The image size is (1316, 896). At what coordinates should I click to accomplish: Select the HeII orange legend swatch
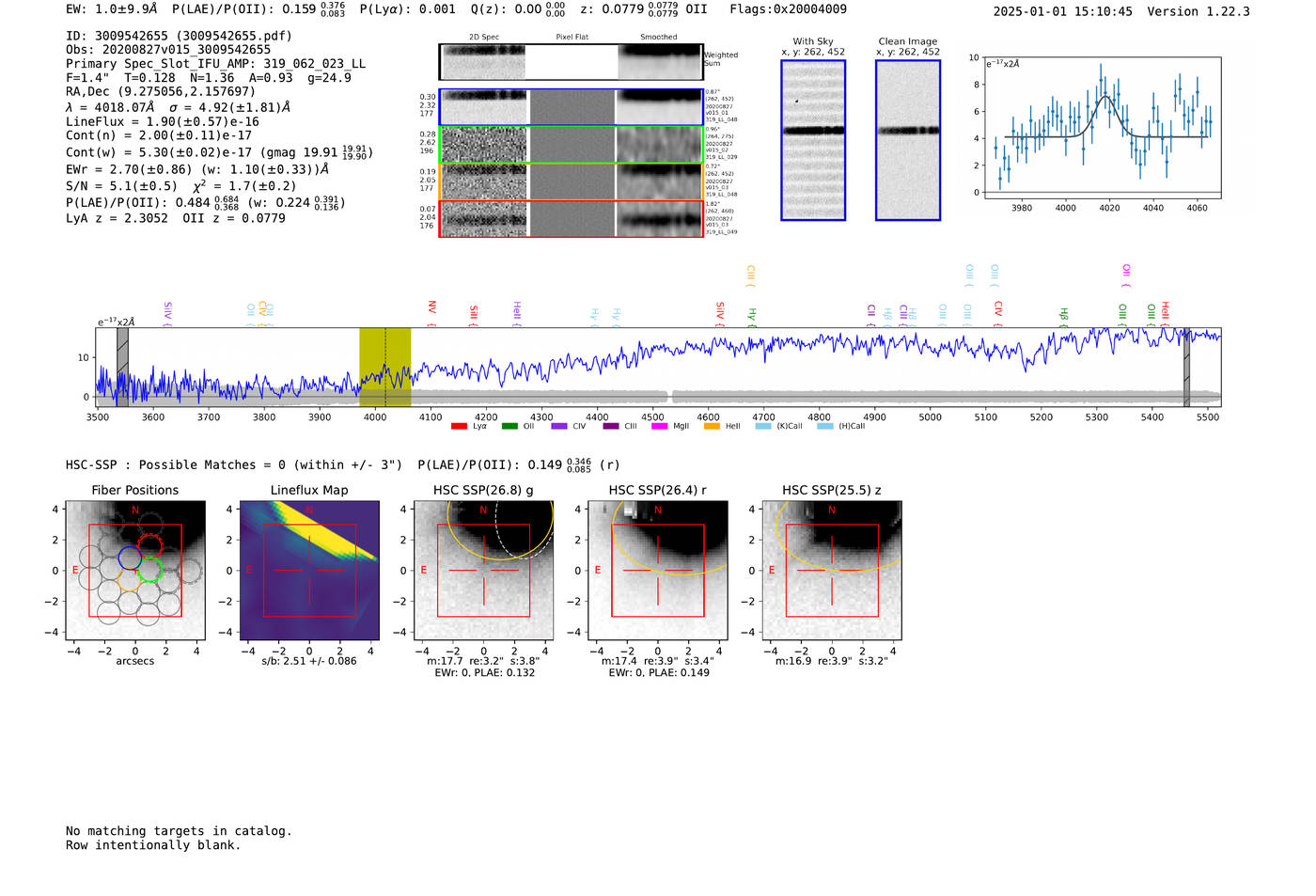712,426
